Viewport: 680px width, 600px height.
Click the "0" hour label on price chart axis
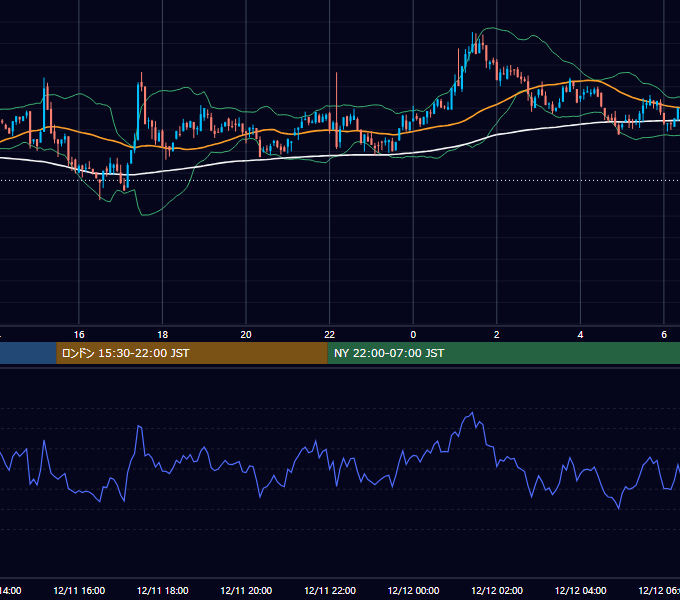[x=413, y=335]
